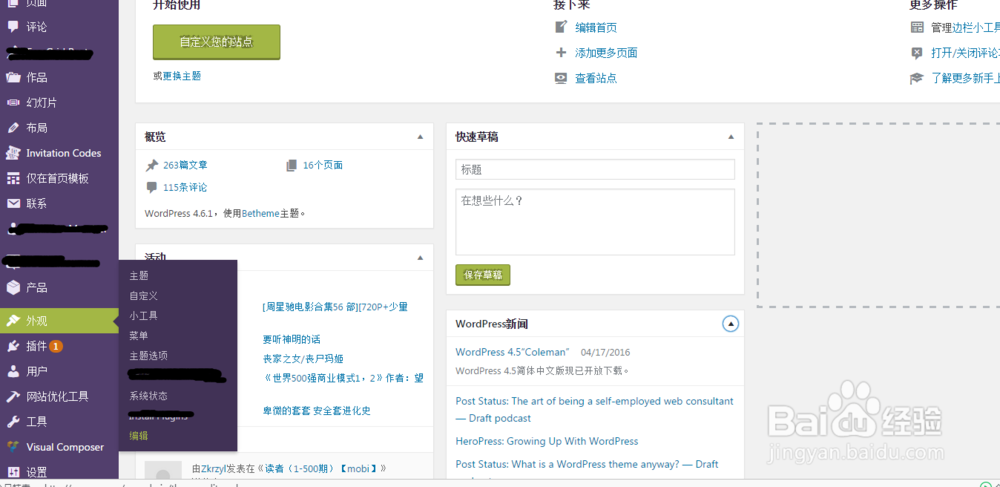Click the 产品 box icon

coord(13,287)
